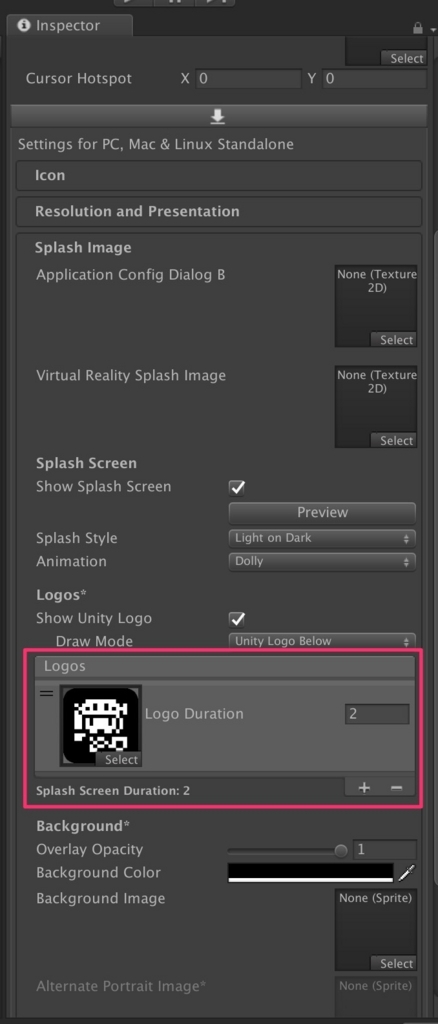Click the Cursor Hotspot Y field
438x1024 pixels.
click(374, 79)
